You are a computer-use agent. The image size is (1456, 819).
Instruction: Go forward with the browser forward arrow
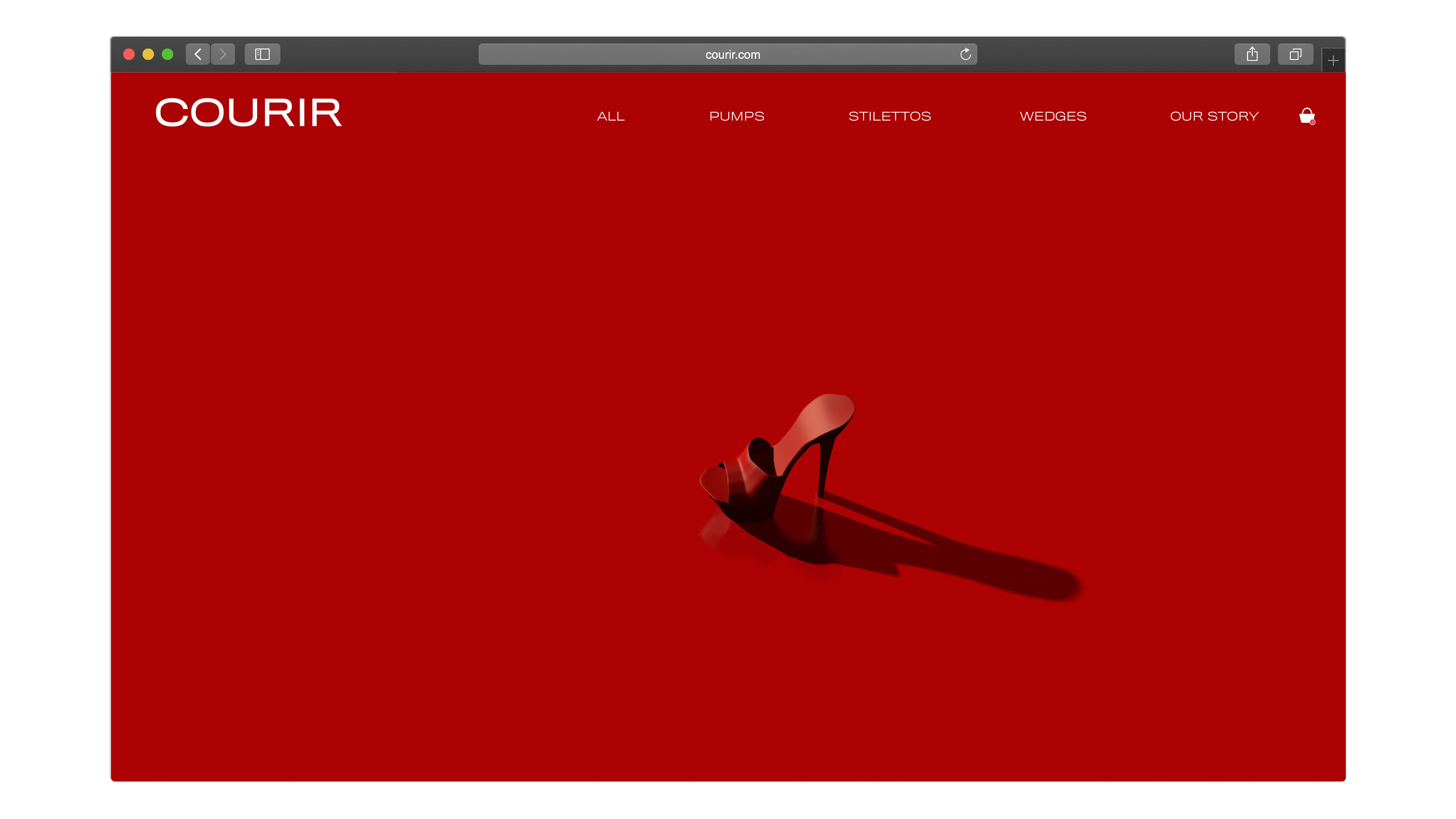(x=223, y=54)
